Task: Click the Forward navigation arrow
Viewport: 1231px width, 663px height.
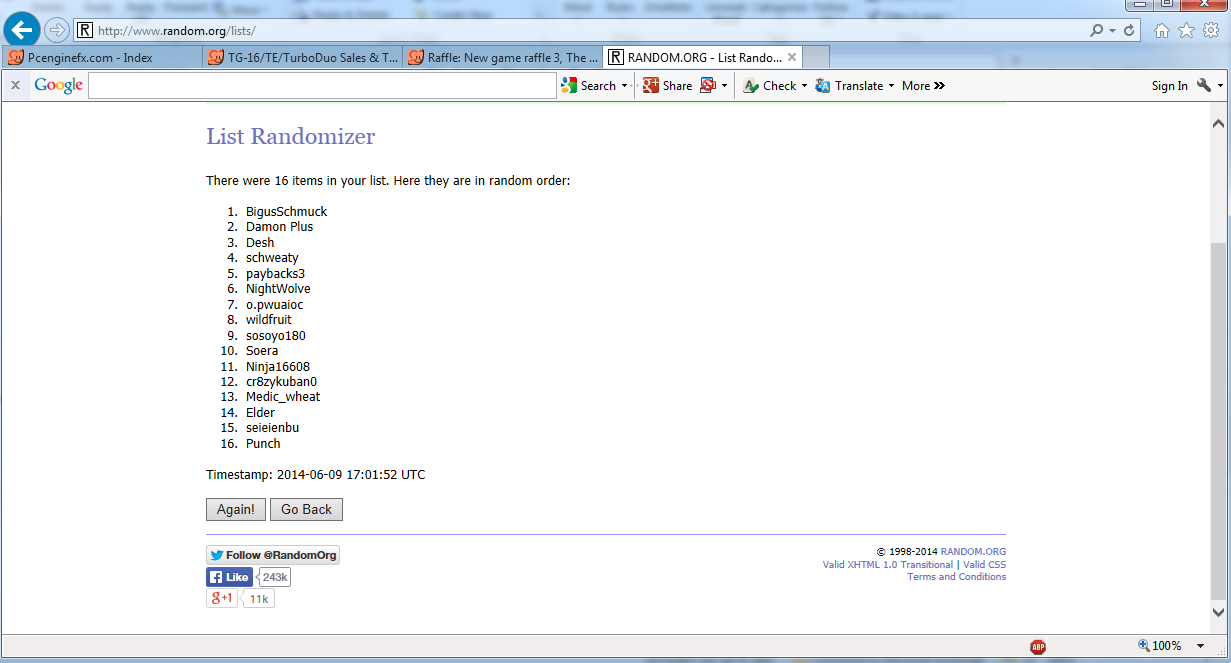Action: tap(56, 30)
